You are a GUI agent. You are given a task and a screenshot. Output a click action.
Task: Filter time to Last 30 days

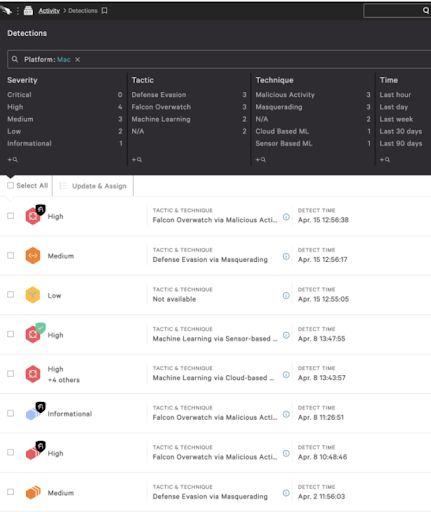point(401,131)
